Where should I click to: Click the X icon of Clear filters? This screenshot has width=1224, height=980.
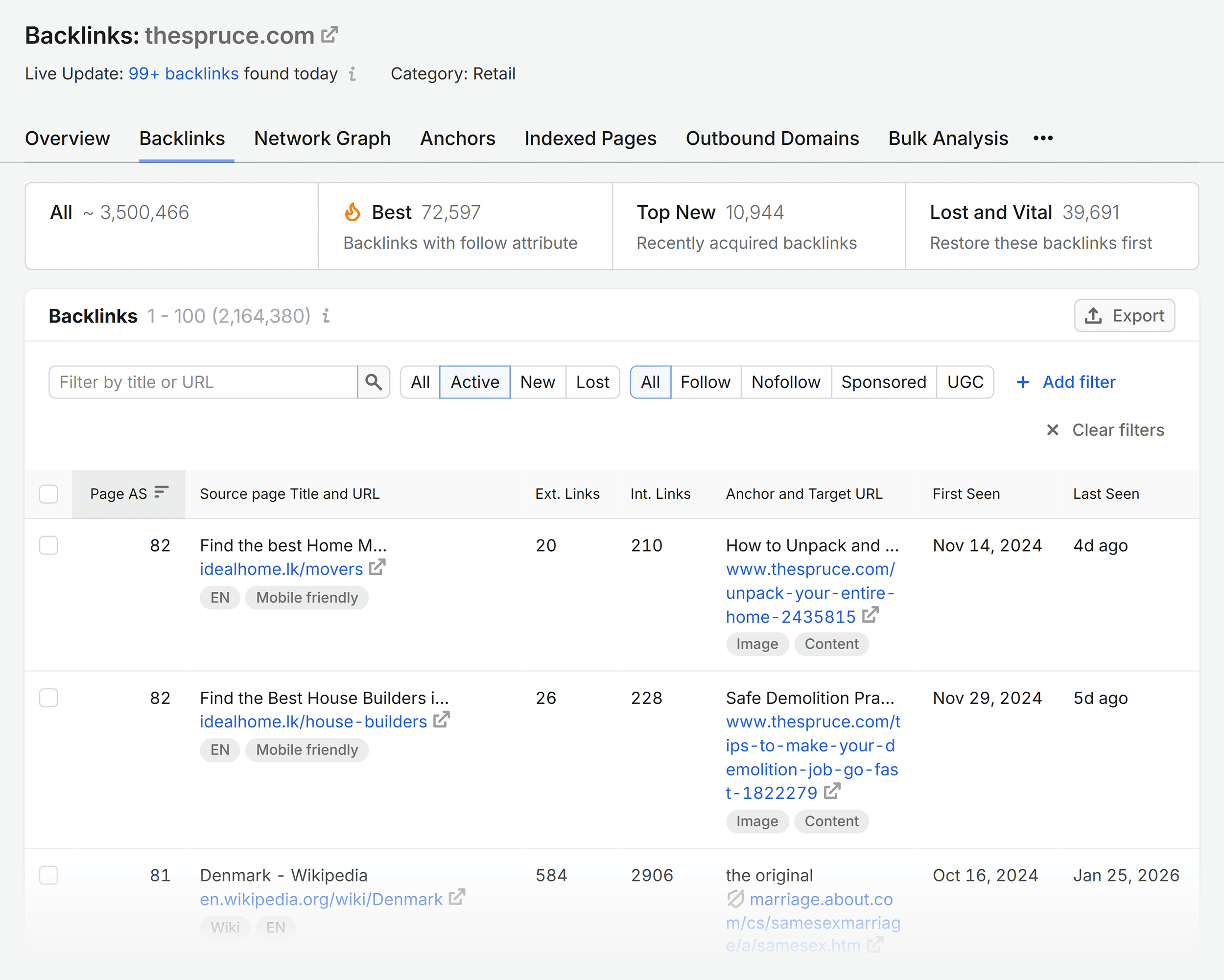coord(1053,430)
